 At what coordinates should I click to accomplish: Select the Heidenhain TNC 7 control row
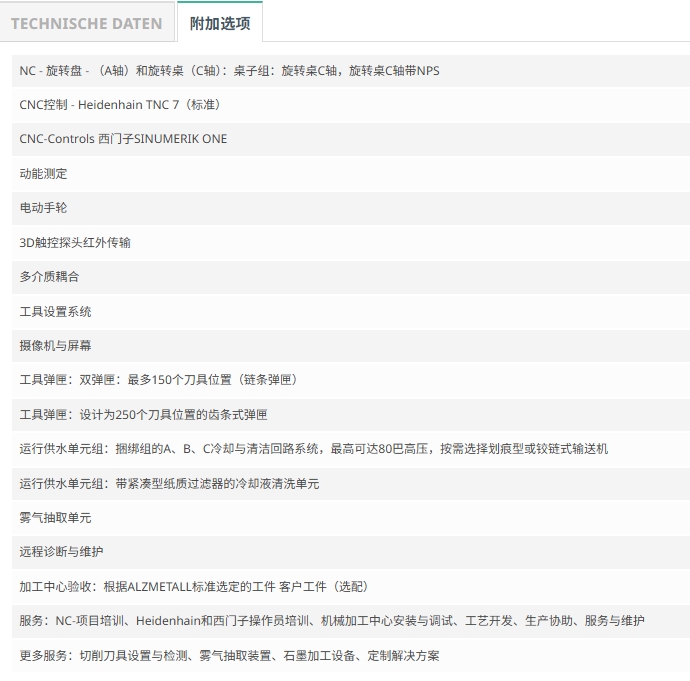pos(351,105)
